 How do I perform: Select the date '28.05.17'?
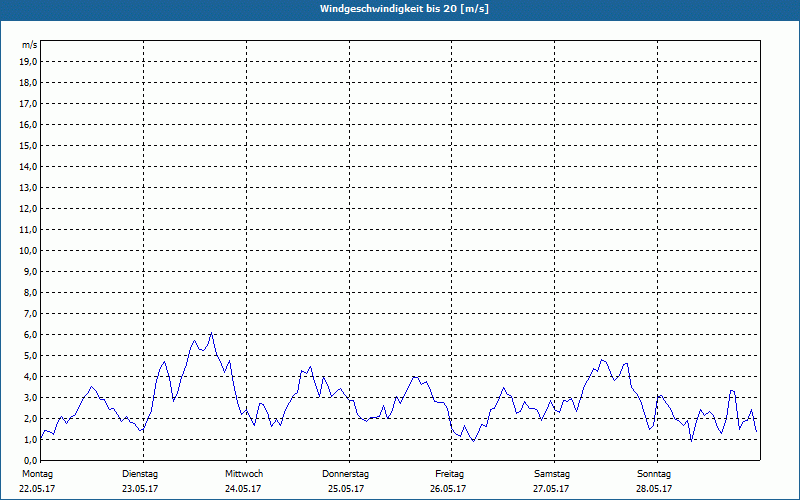[654, 489]
